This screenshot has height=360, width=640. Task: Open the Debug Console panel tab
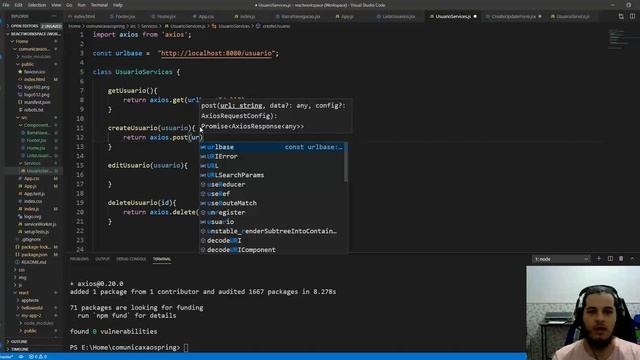pyautogui.click(x=131, y=259)
